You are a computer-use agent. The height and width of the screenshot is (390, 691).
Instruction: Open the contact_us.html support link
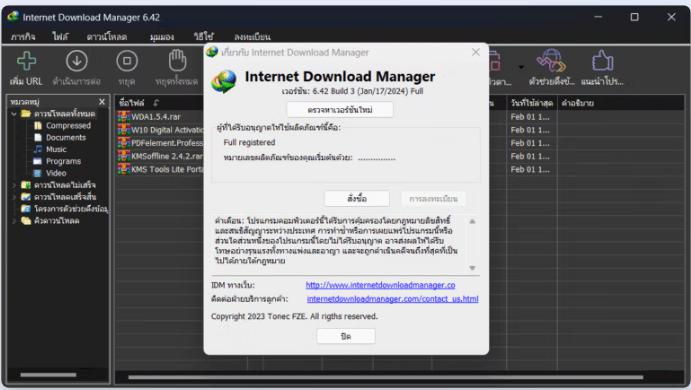pyautogui.click(x=393, y=299)
